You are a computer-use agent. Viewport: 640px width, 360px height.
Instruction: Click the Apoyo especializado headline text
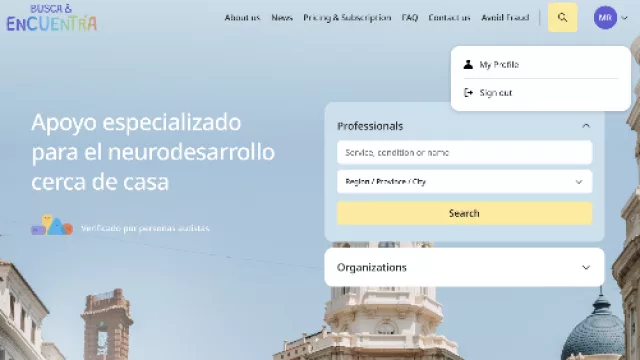pyautogui.click(x=153, y=152)
